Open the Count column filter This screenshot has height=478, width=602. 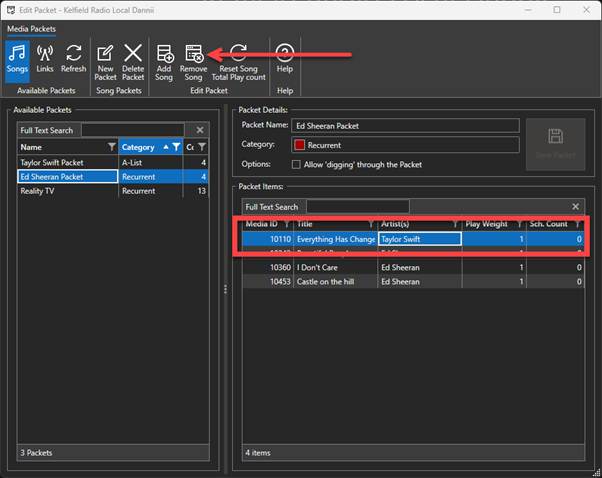(202, 147)
